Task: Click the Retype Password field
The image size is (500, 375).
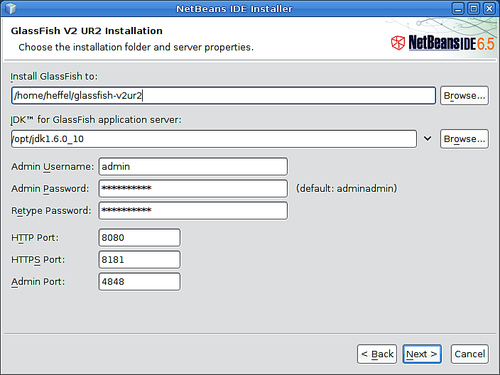Action: (x=193, y=210)
